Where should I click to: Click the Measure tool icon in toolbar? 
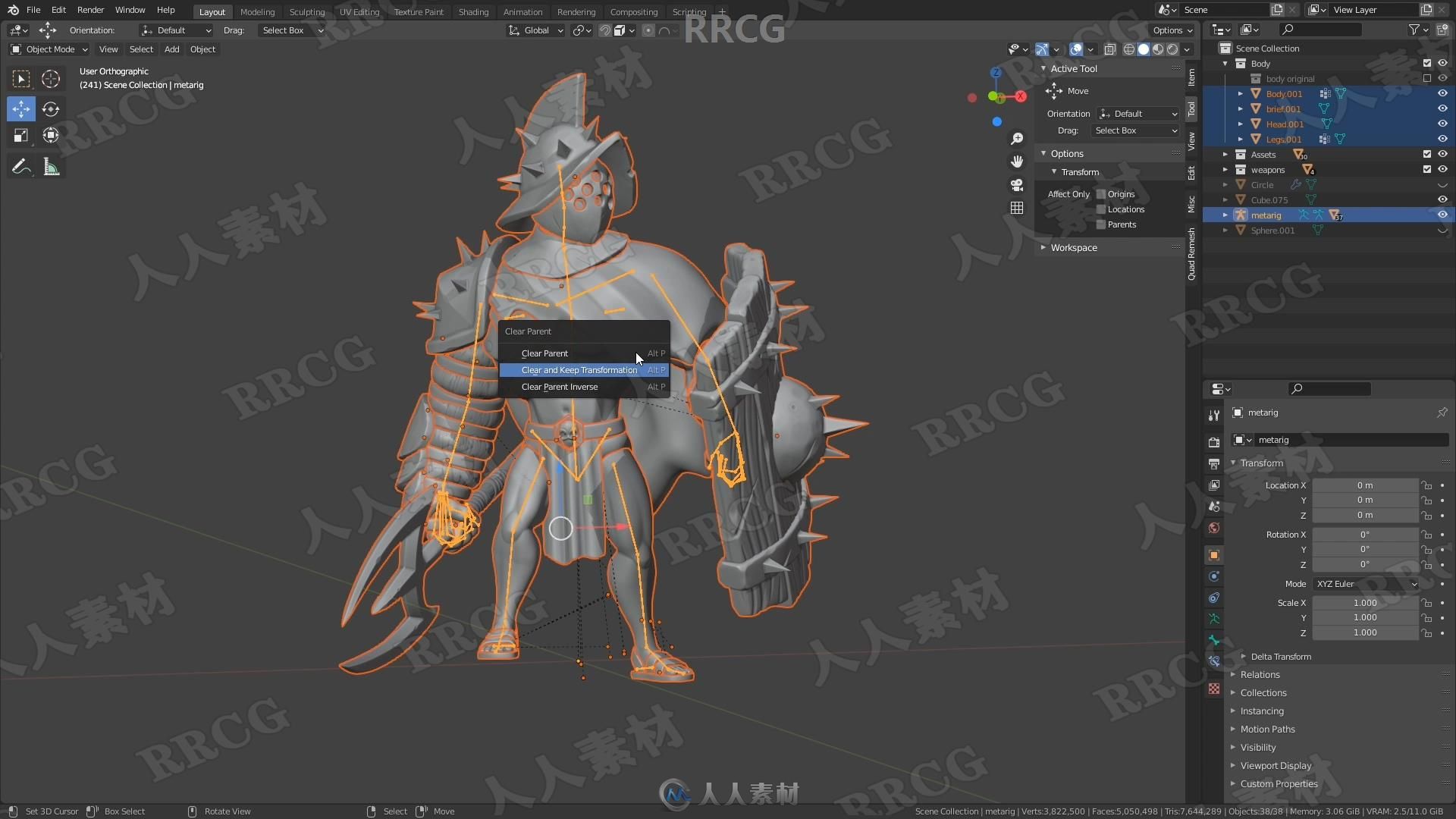click(50, 167)
